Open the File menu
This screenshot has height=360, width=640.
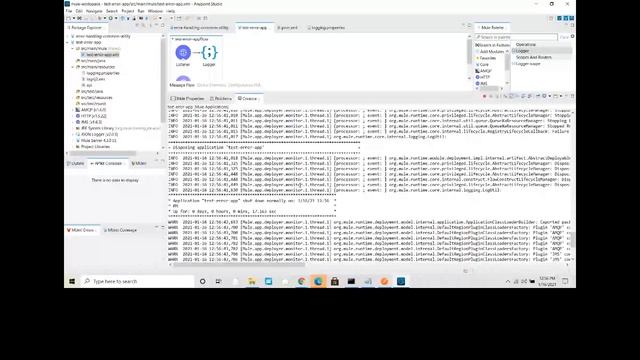(69, 11)
